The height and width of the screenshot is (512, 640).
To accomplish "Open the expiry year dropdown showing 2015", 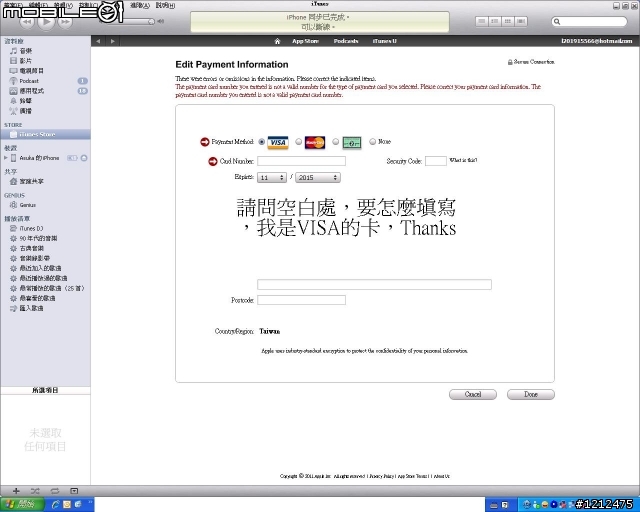I will [318, 178].
